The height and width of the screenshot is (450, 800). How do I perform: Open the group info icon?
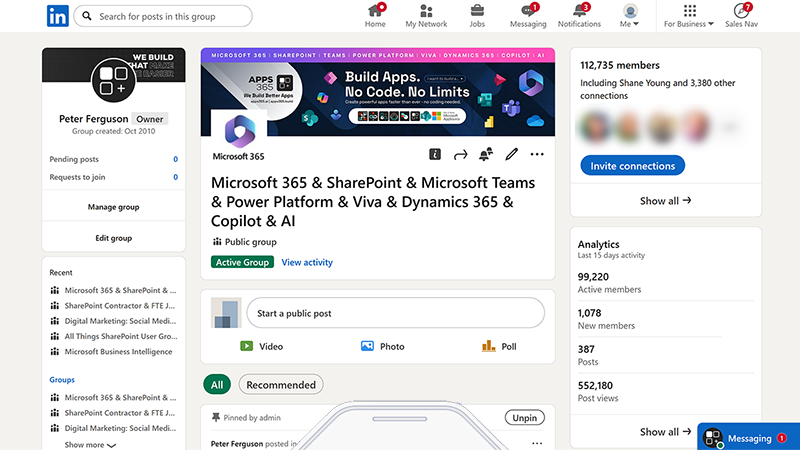[435, 154]
